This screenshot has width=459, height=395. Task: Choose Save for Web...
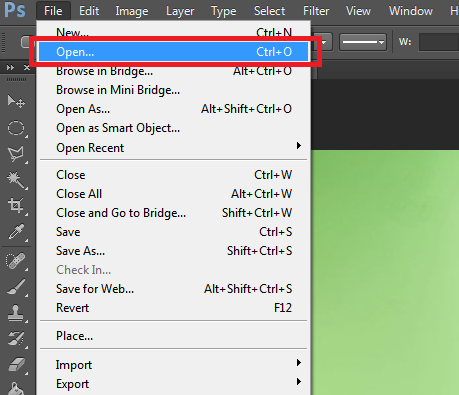173,289
